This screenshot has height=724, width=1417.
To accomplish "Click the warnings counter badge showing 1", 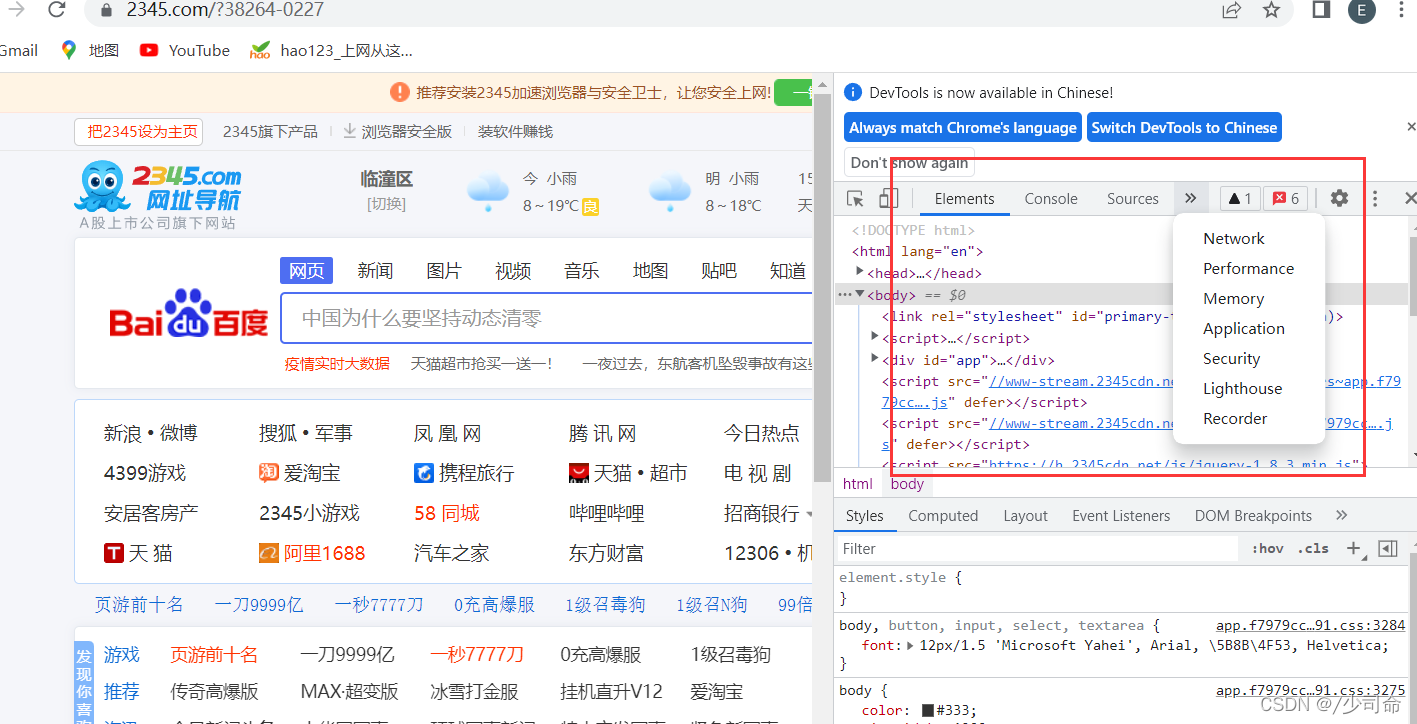I will 1239,198.
